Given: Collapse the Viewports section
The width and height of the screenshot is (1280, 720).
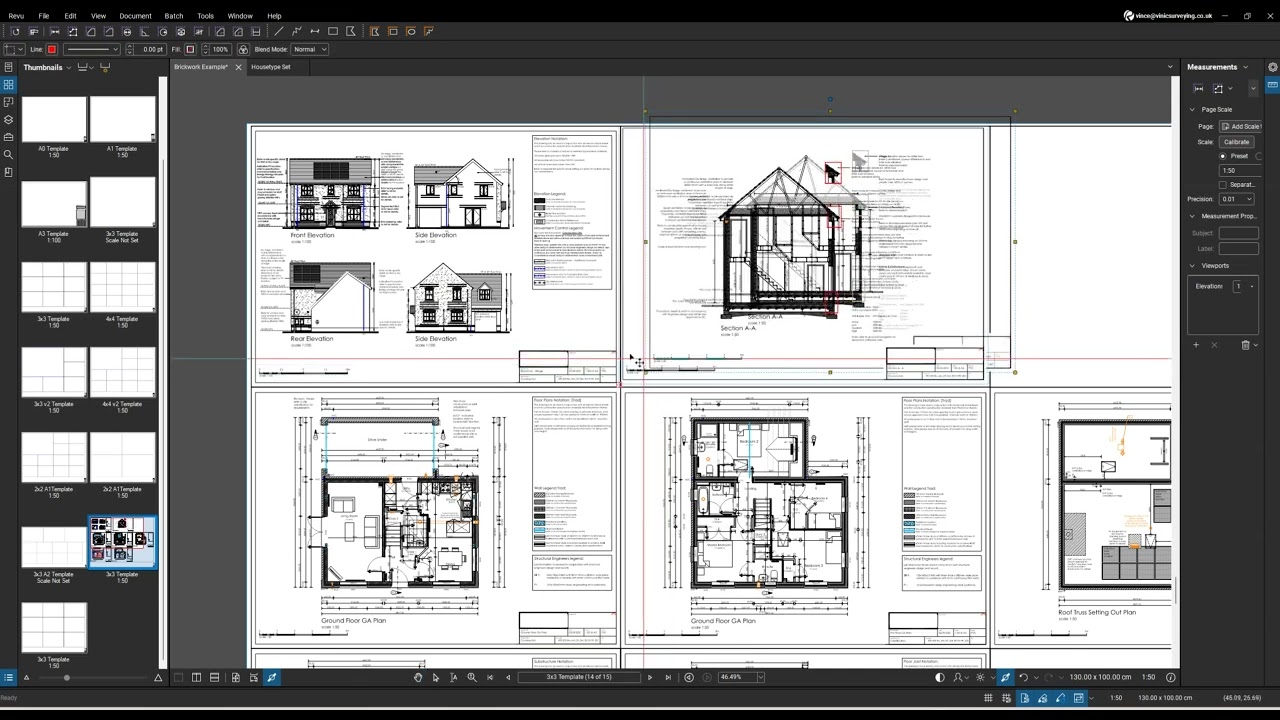Looking at the screenshot, I should point(1192,266).
